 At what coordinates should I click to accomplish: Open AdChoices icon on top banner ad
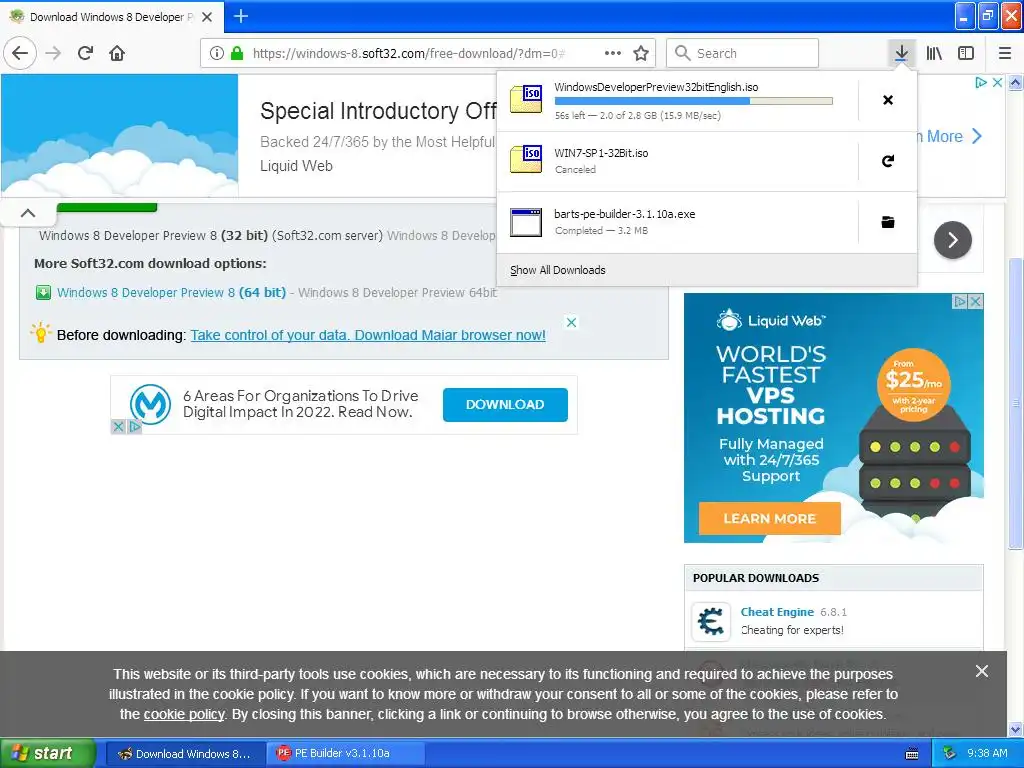980,82
